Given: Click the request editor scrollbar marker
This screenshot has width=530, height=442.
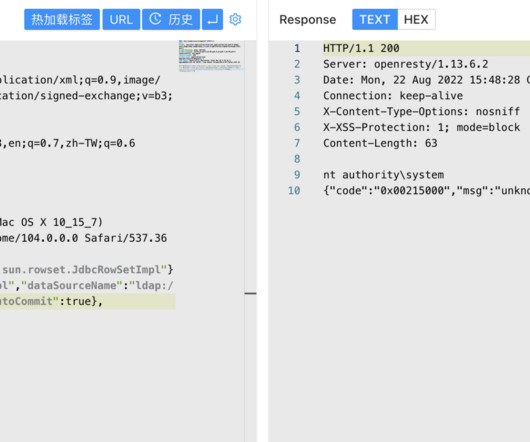Looking at the screenshot, I should click(x=250, y=293).
